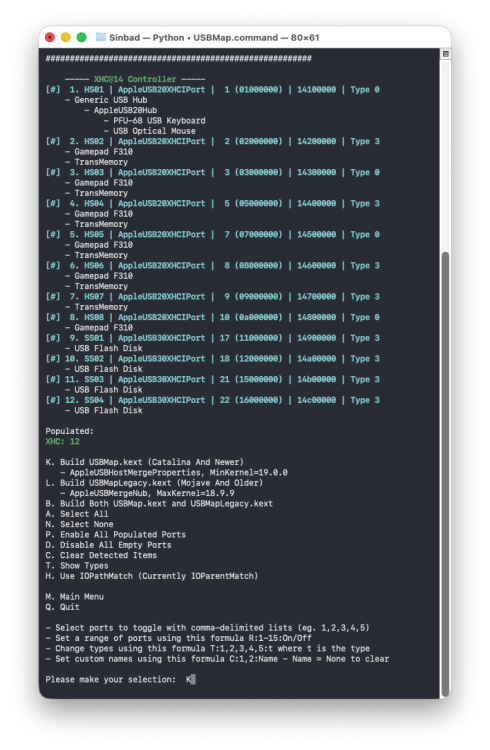The width and height of the screenshot is (490, 750).
Task: Click the '10. SS02' port row
Action: pyautogui.click(x=212, y=359)
